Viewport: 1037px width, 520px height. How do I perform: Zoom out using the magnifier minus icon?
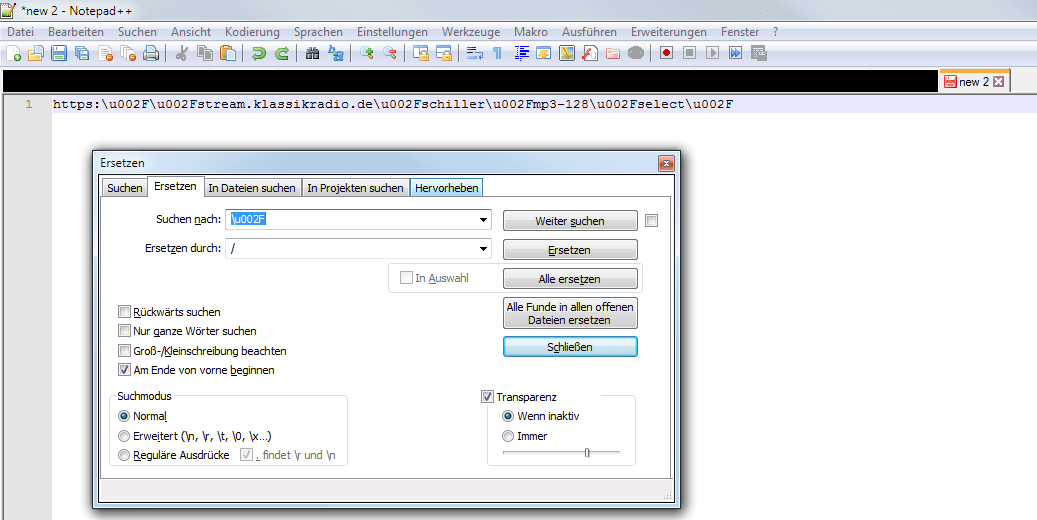coord(390,54)
